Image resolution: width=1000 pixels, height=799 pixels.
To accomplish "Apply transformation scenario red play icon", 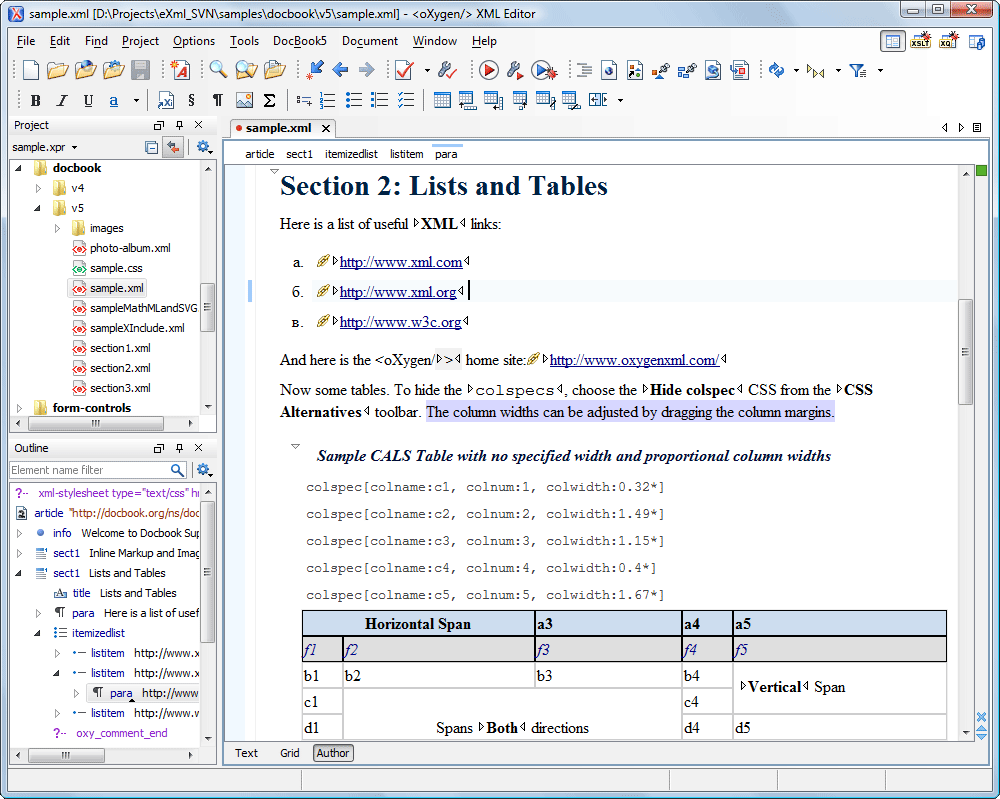I will [x=489, y=70].
